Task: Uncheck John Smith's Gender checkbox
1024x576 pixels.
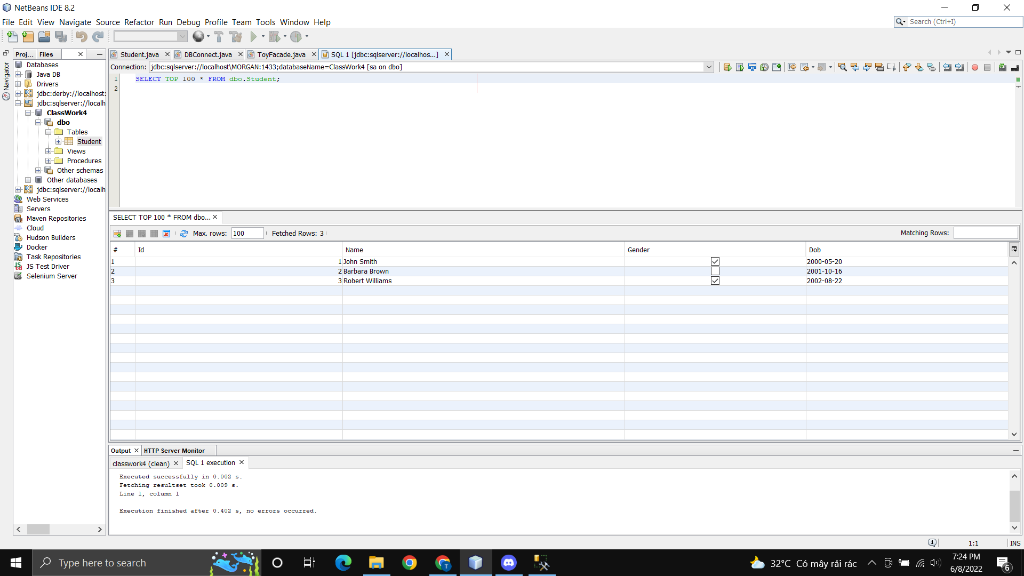Action: (x=715, y=261)
